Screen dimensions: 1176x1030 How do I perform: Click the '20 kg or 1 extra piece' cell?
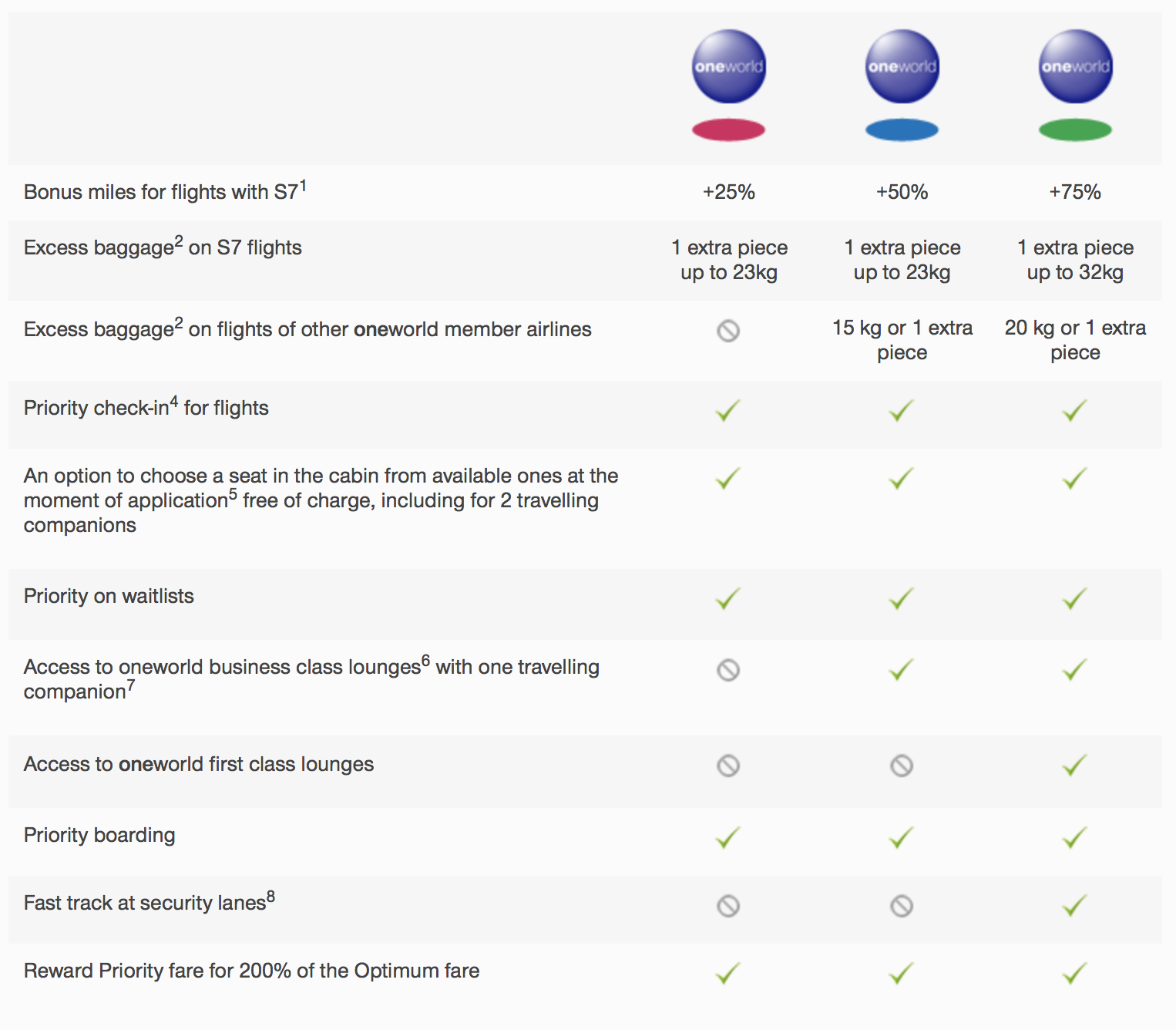click(x=1075, y=340)
